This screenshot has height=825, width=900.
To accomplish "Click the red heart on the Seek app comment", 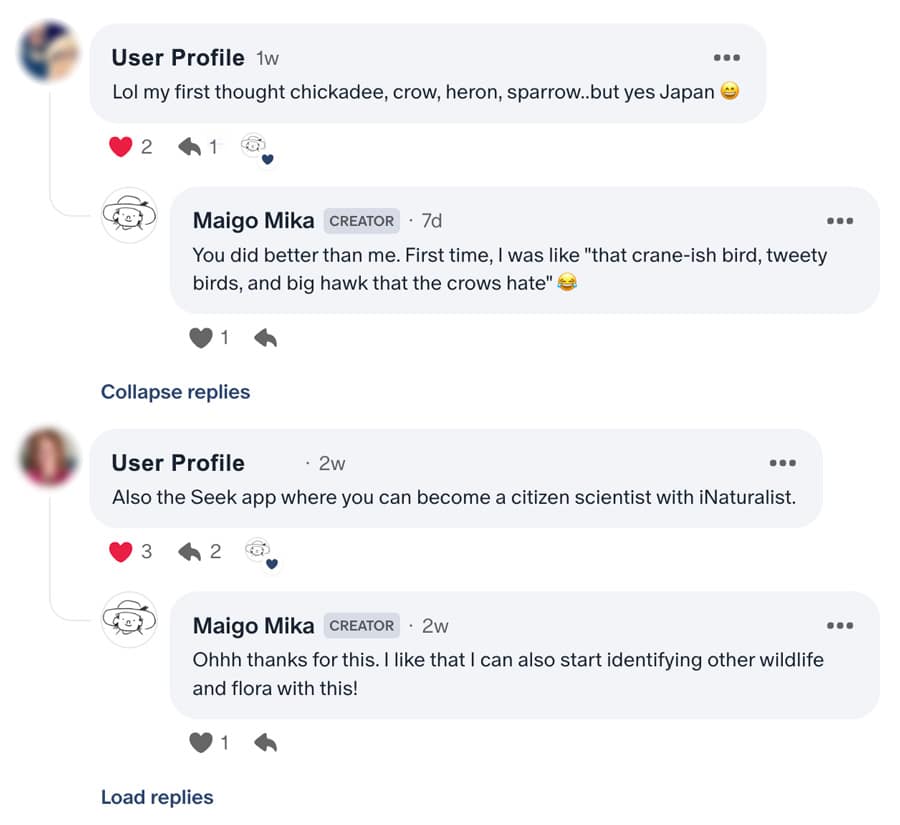I will click(119, 551).
